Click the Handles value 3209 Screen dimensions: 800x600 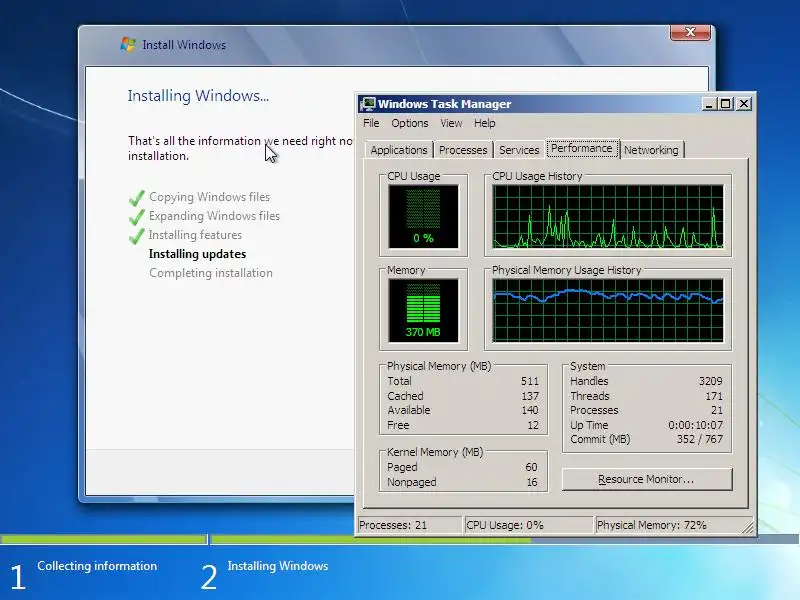(x=710, y=381)
